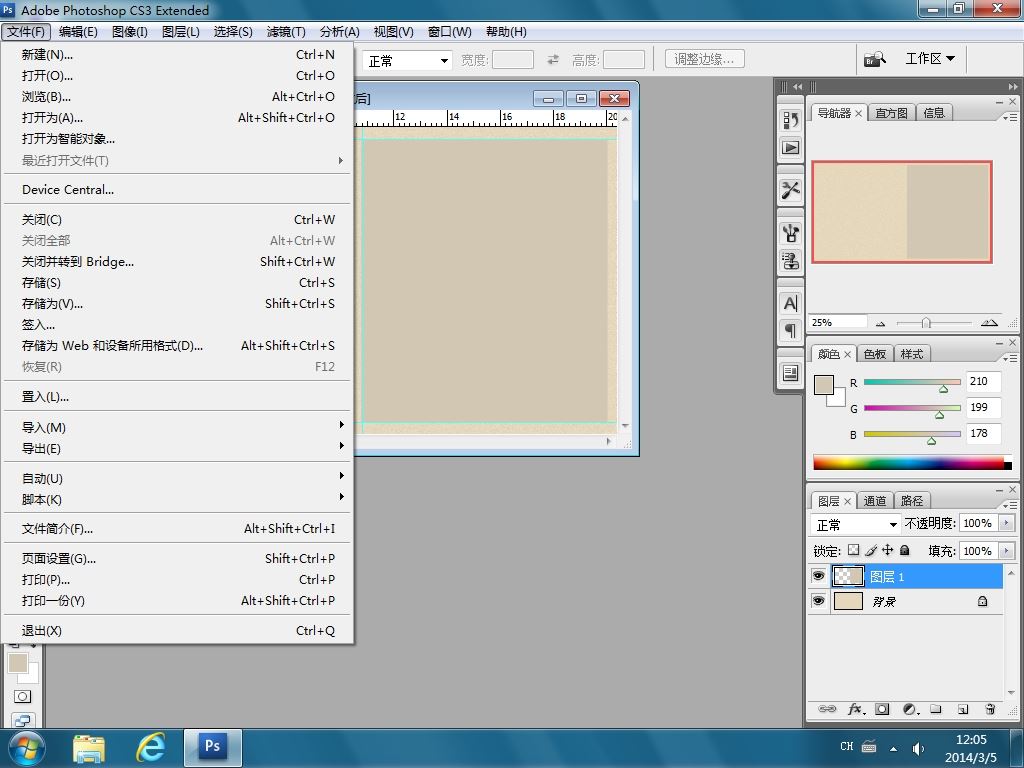Select 存储为 Web 和设备所用格式(D)...
This screenshot has height=768, width=1024.
coord(177,345)
